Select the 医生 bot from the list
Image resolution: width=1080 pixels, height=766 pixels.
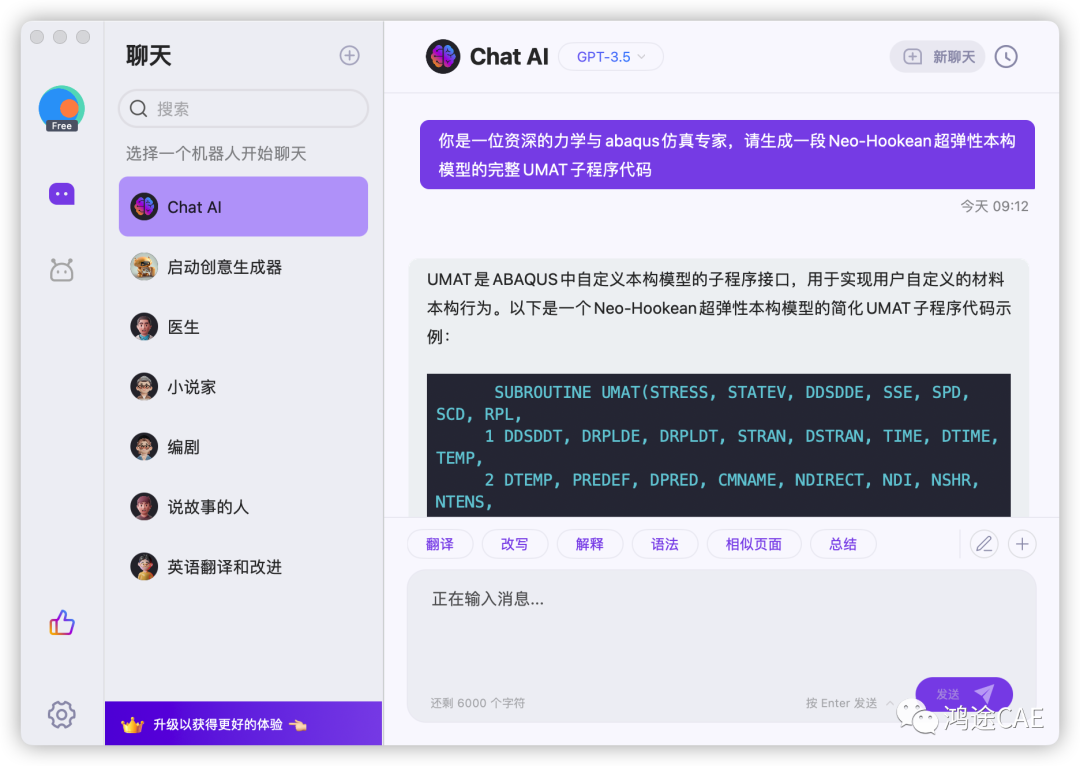coord(243,326)
